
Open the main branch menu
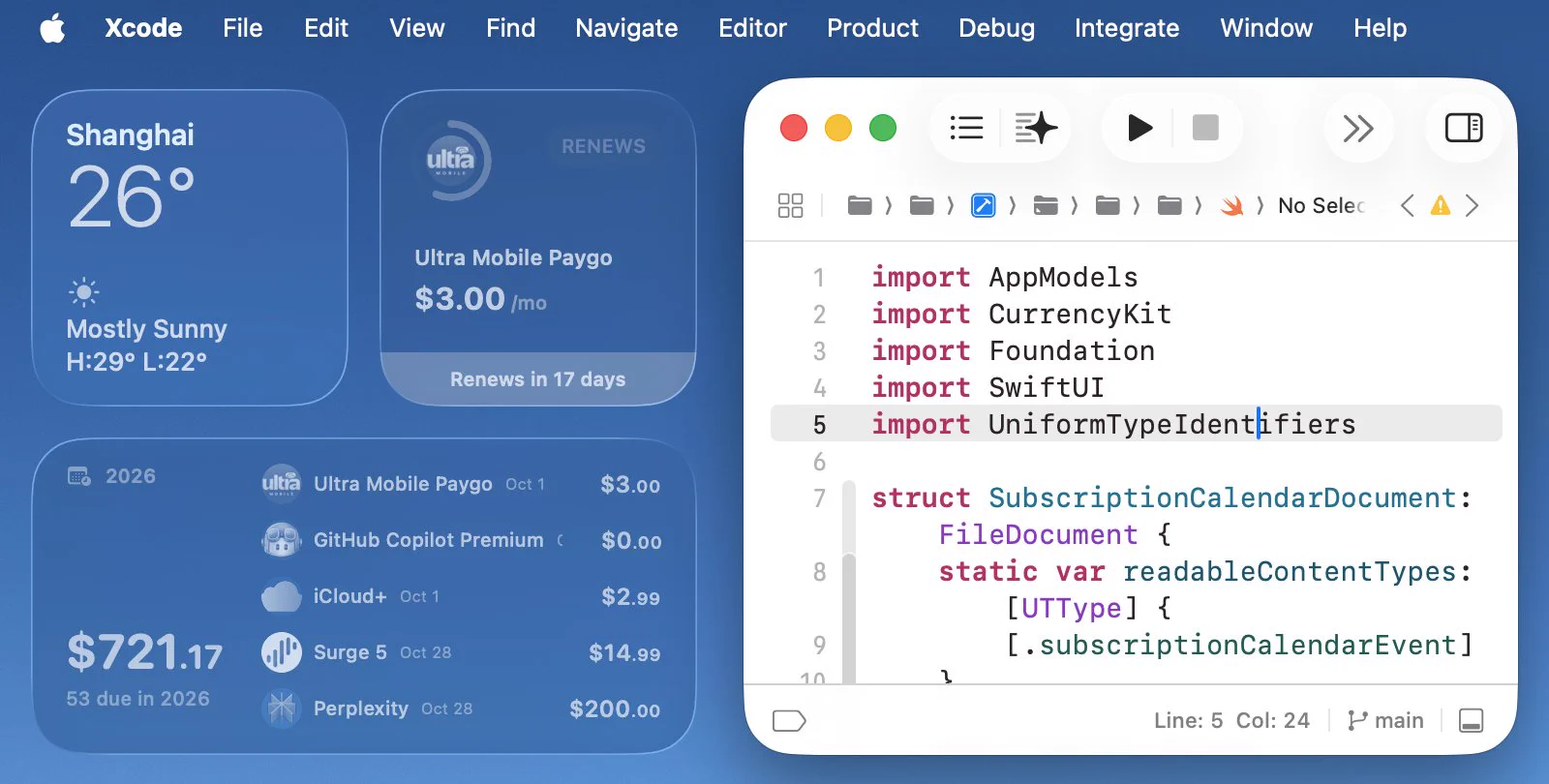(1385, 720)
